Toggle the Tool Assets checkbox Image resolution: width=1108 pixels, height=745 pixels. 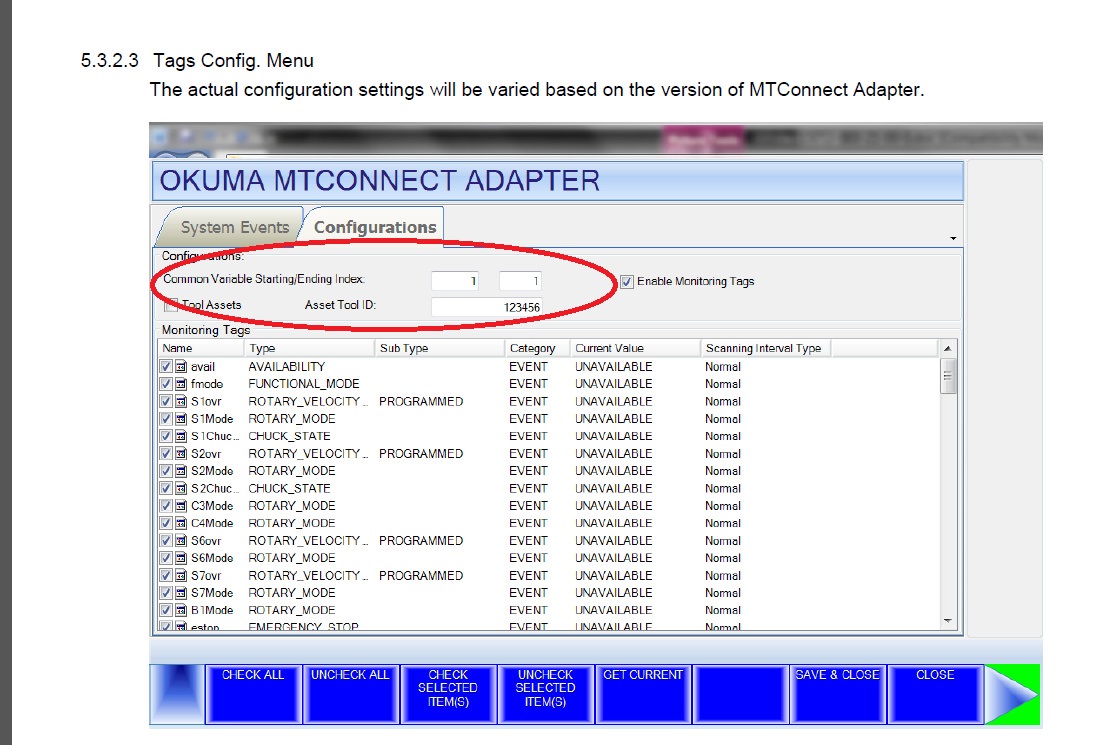(x=170, y=305)
